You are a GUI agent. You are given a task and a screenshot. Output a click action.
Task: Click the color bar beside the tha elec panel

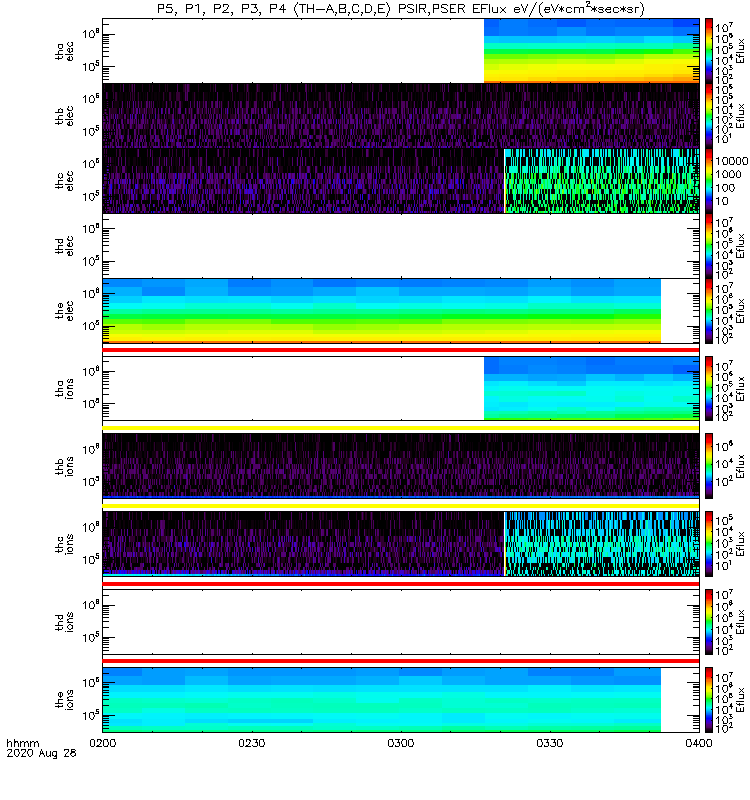click(x=709, y=51)
